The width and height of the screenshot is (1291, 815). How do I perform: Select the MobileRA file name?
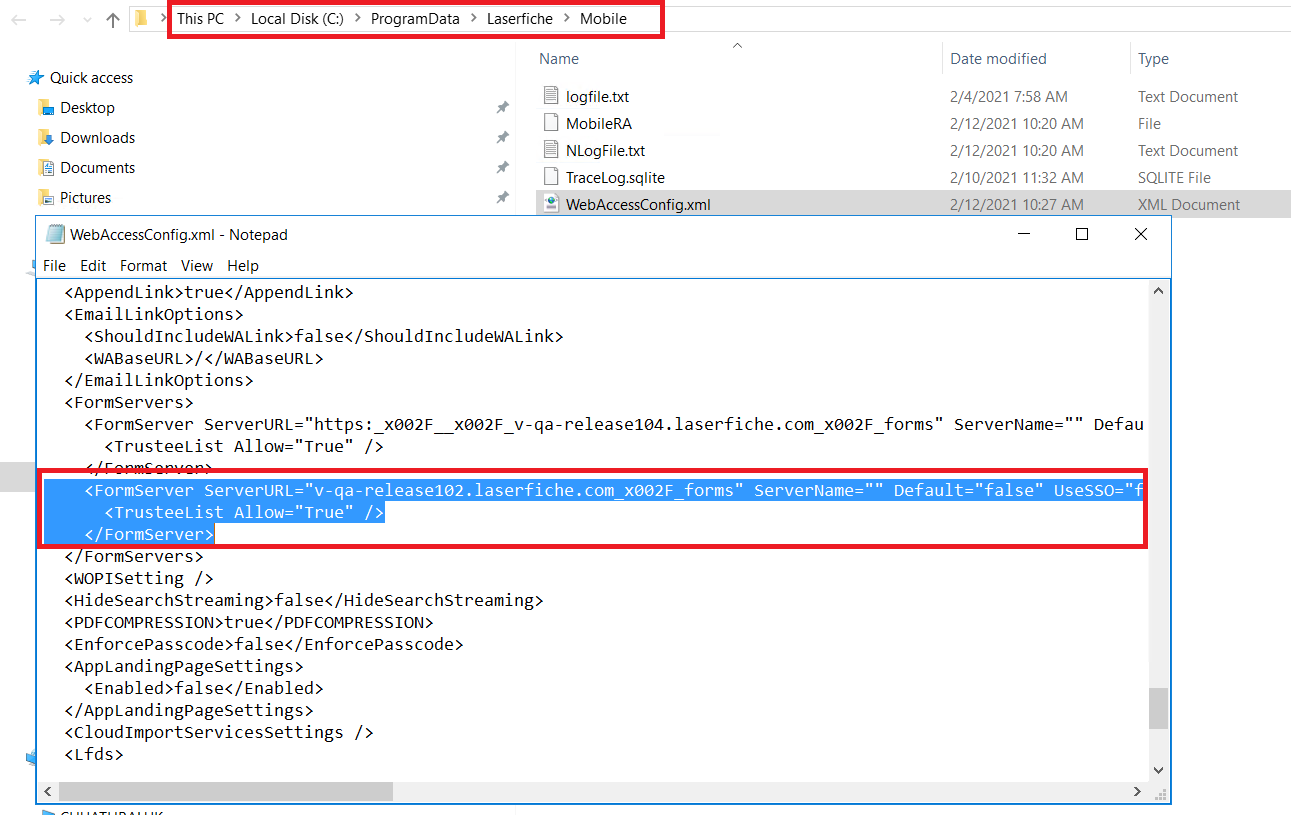click(599, 123)
